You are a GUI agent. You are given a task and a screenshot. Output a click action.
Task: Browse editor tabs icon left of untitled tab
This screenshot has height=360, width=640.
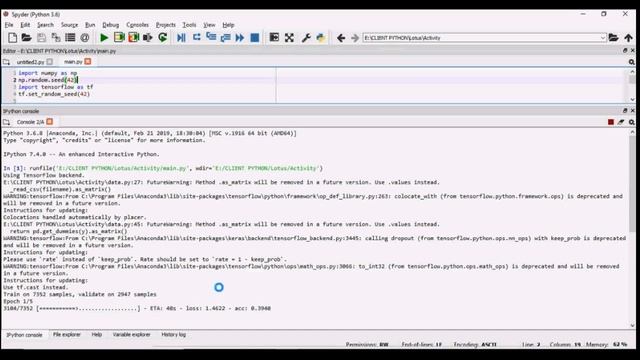tap(7, 62)
